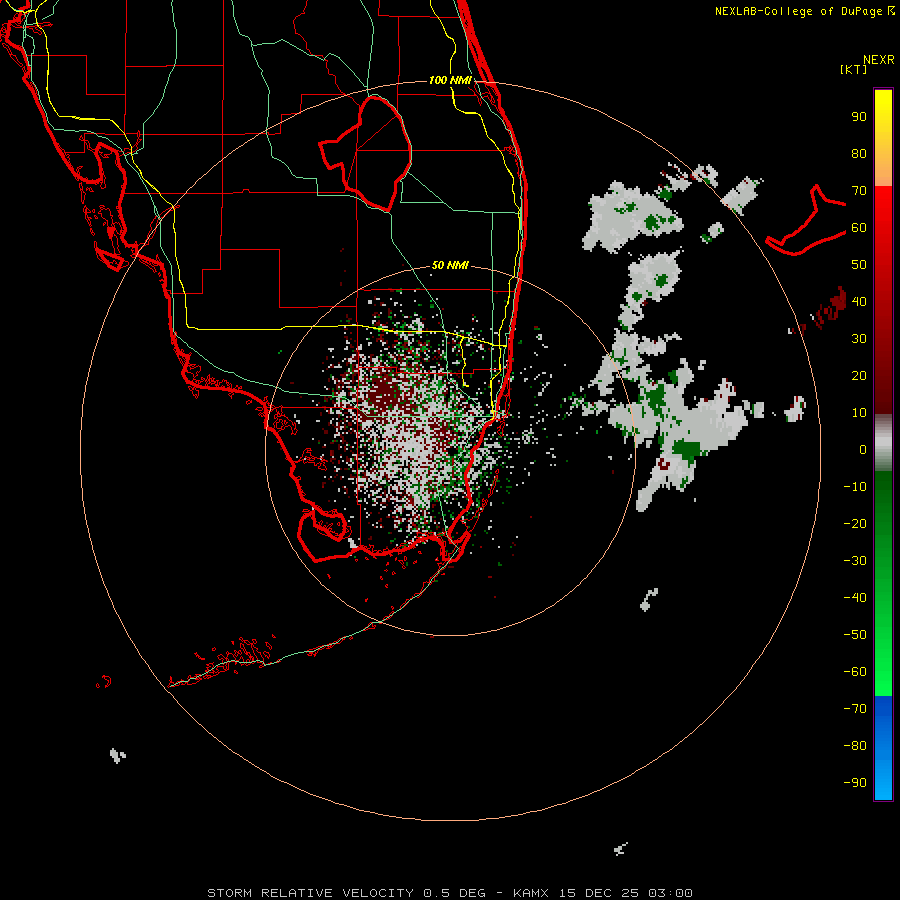The width and height of the screenshot is (900, 900).
Task: Click the 60 value on velocity scale
Action: (x=859, y=228)
